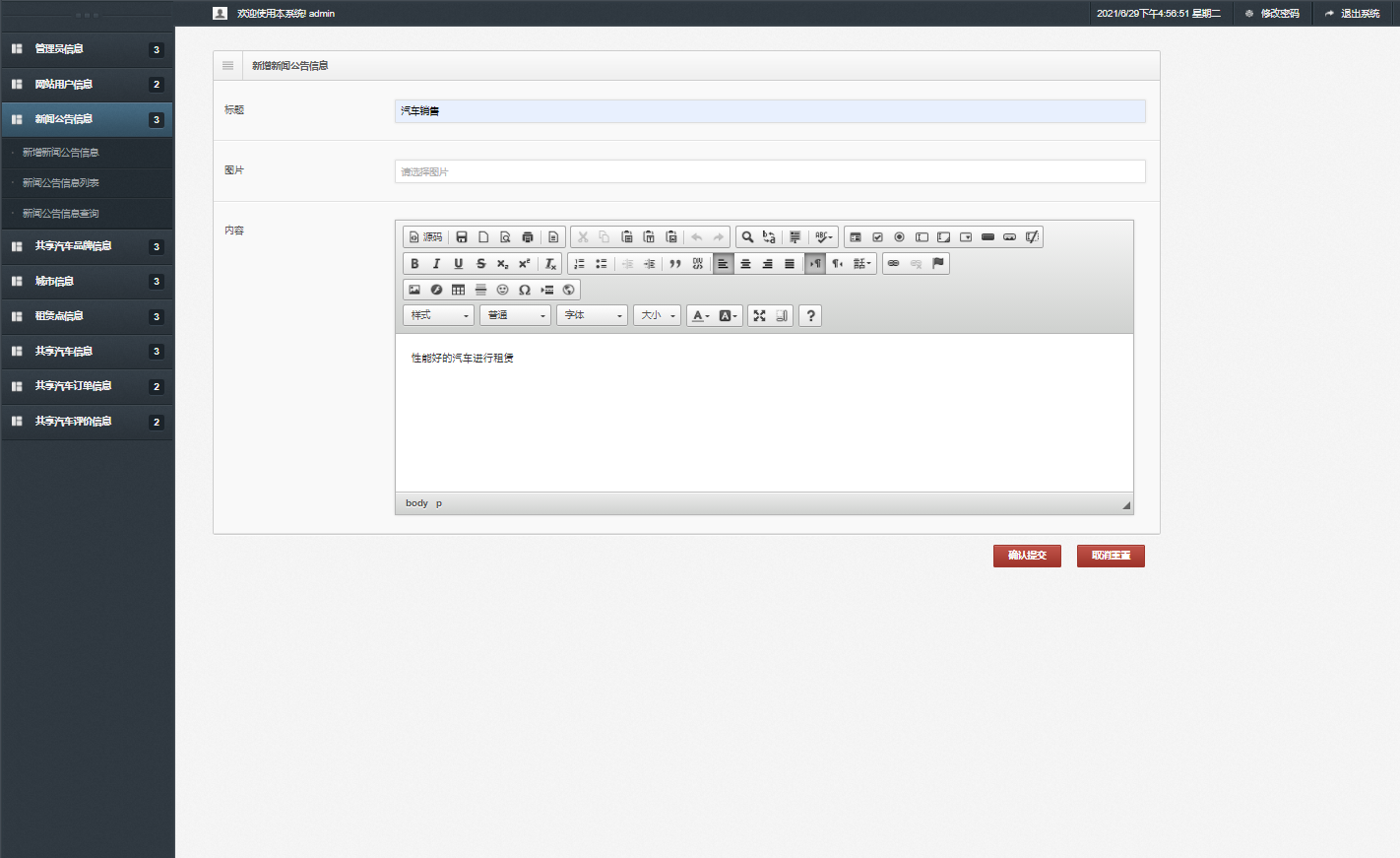The image size is (1400, 858).
Task: Insert a page break
Action: [x=546, y=290]
